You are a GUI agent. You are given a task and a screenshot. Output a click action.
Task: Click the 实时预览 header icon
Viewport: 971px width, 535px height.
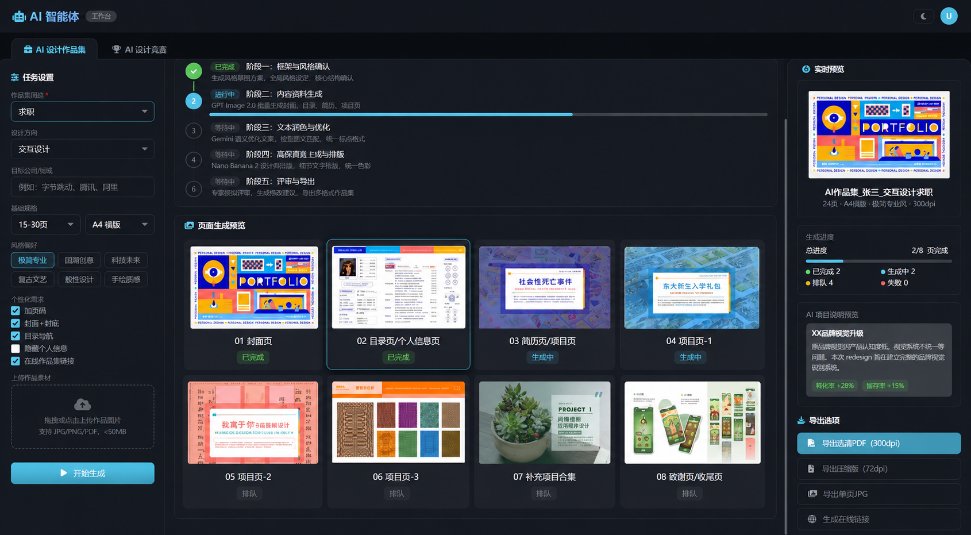pyautogui.click(x=806, y=69)
